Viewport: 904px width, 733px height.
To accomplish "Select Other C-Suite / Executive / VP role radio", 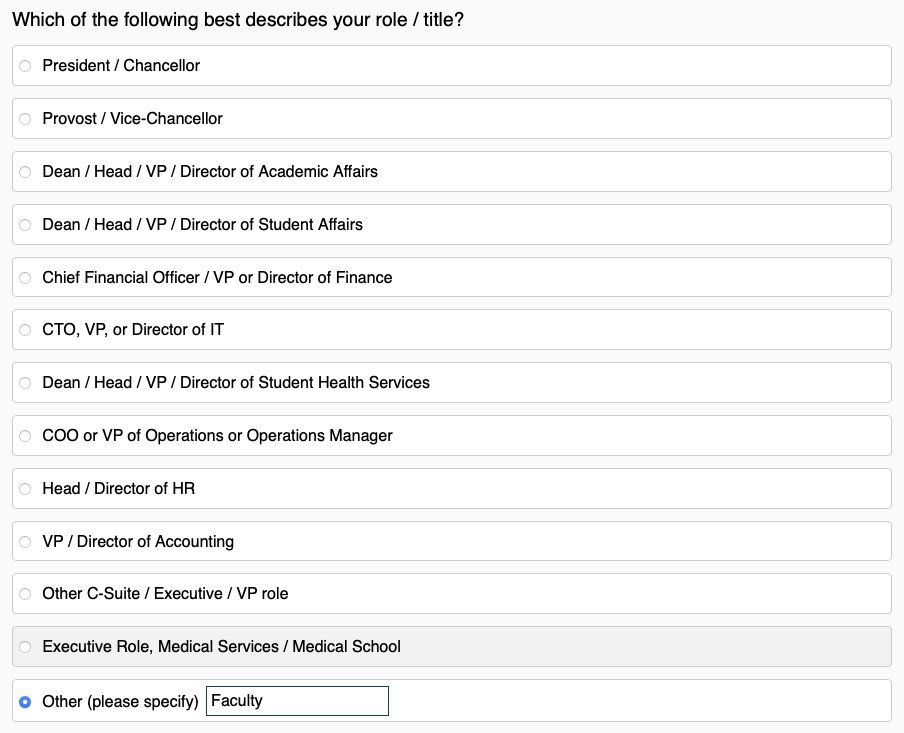I will tap(26, 594).
